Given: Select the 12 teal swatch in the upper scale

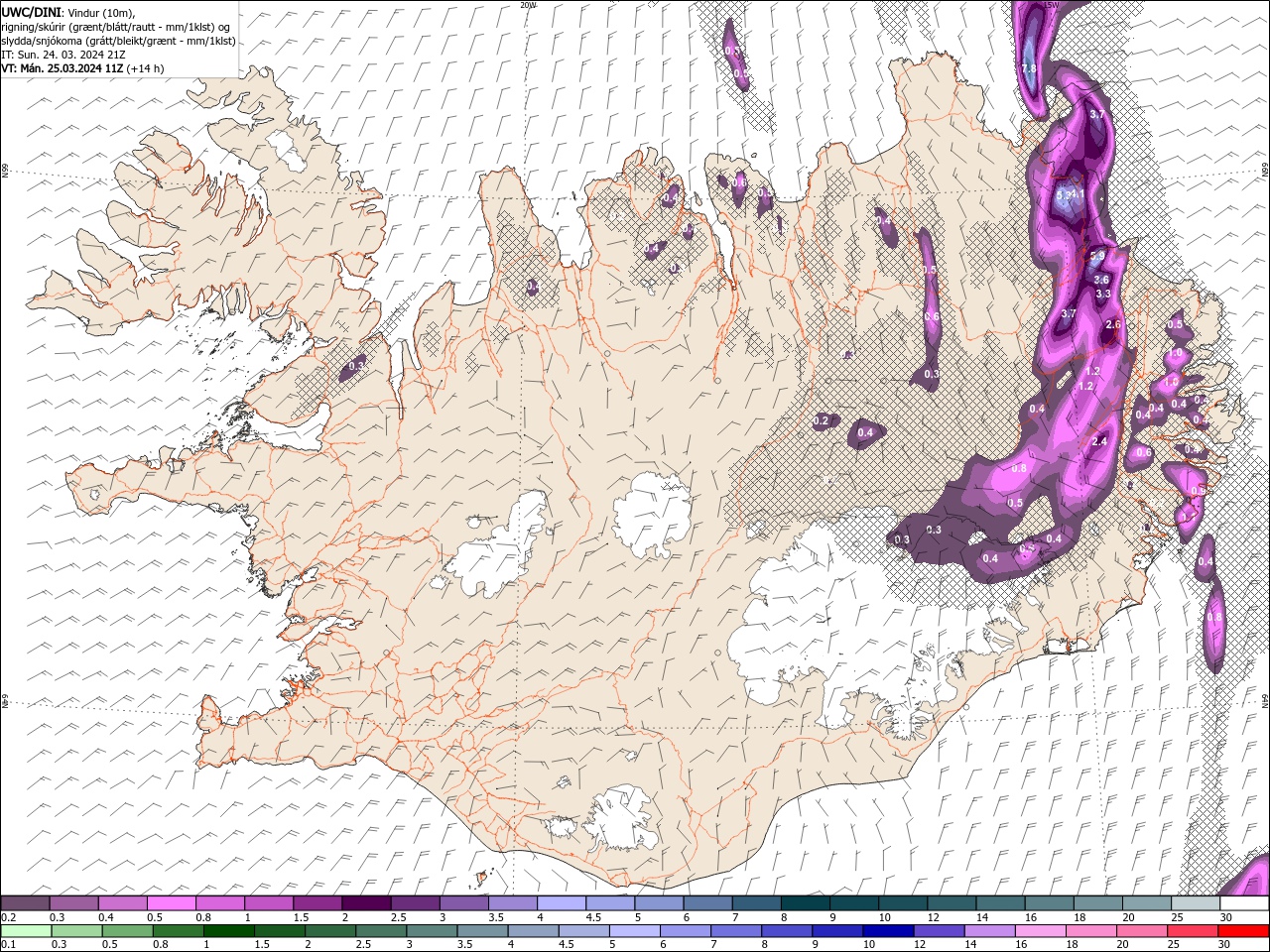Looking at the screenshot, I should (x=951, y=903).
